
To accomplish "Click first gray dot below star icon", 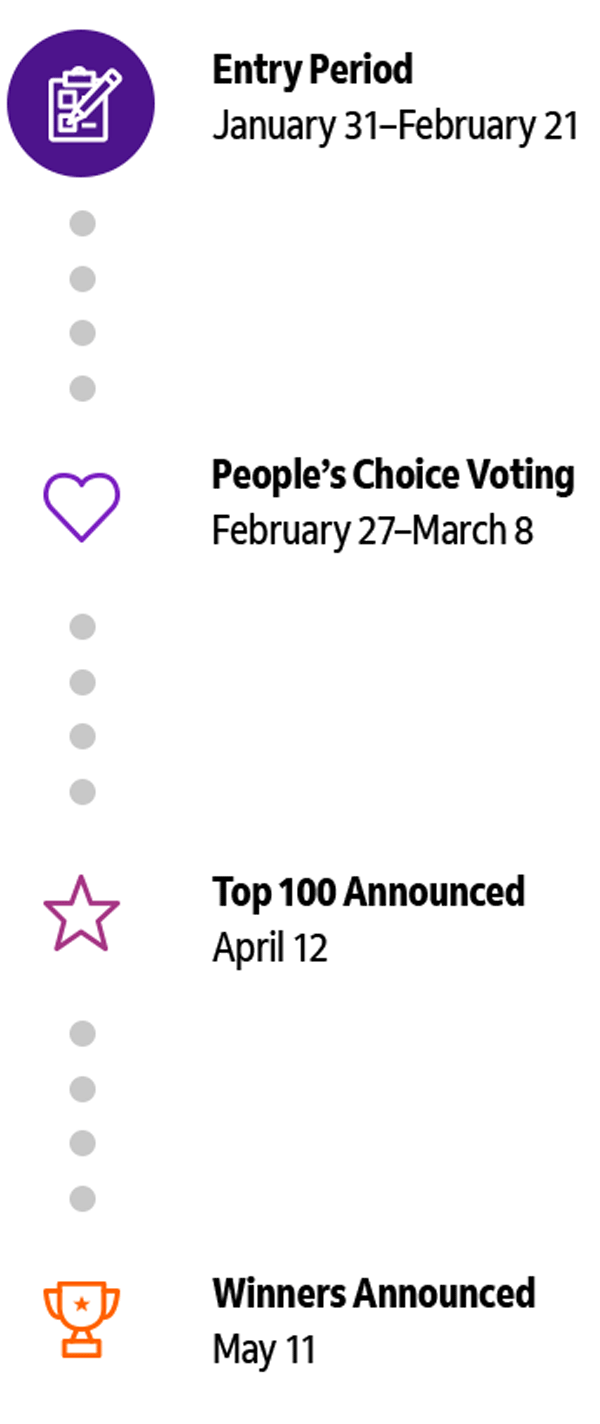I will [x=82, y=1033].
